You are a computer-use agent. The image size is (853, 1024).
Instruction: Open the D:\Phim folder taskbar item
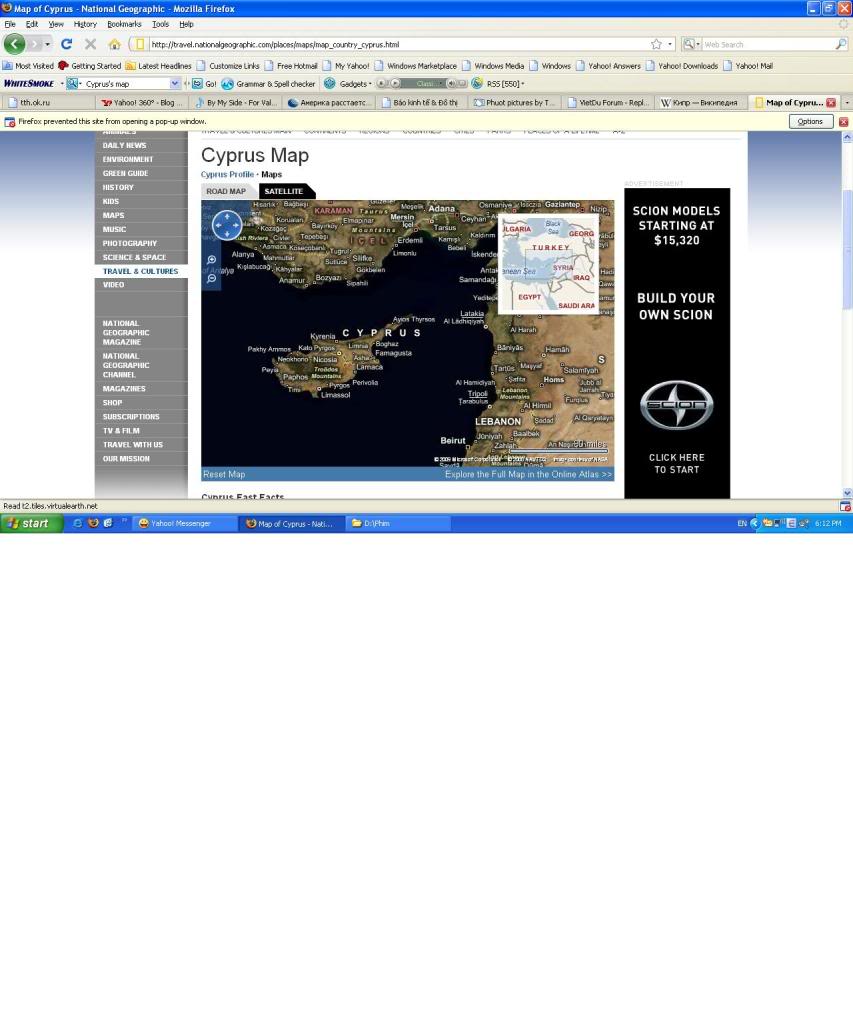tap(398, 523)
